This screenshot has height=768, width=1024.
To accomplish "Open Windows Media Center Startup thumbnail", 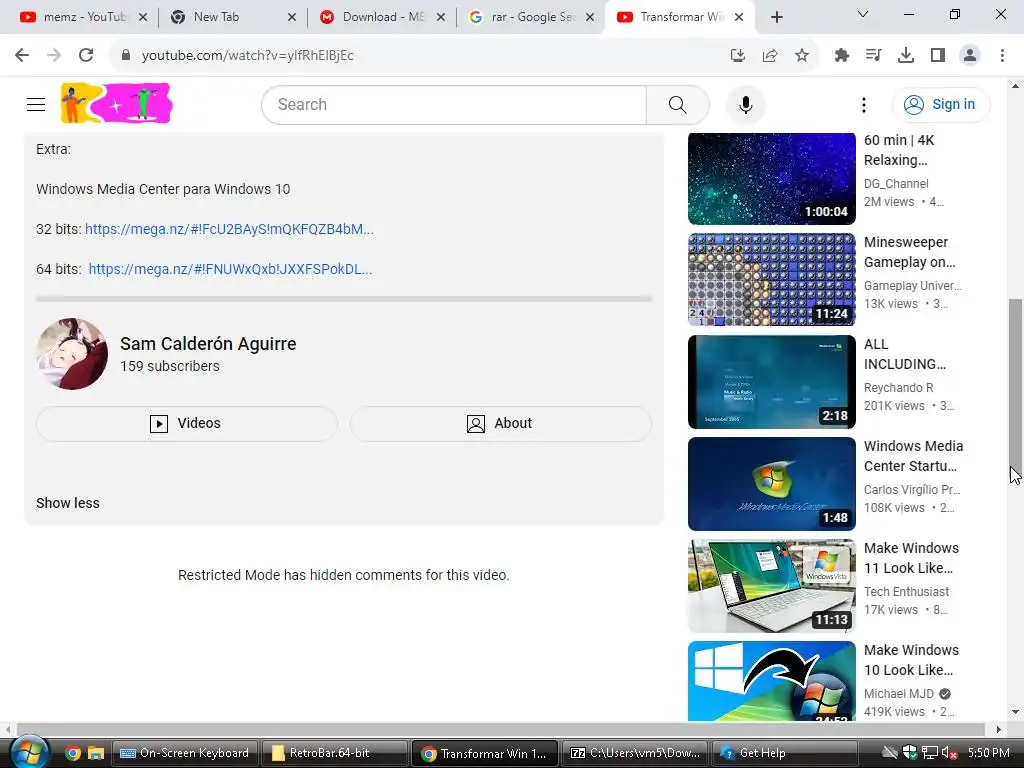I will tap(771, 483).
